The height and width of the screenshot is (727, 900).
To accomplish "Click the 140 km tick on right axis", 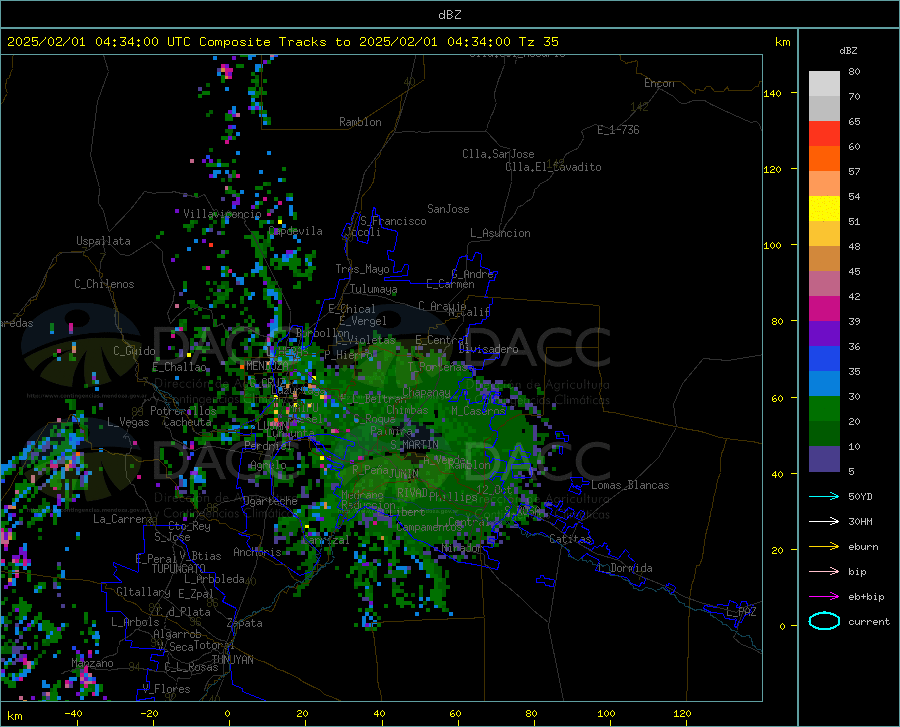I will pyautogui.click(x=773, y=93).
